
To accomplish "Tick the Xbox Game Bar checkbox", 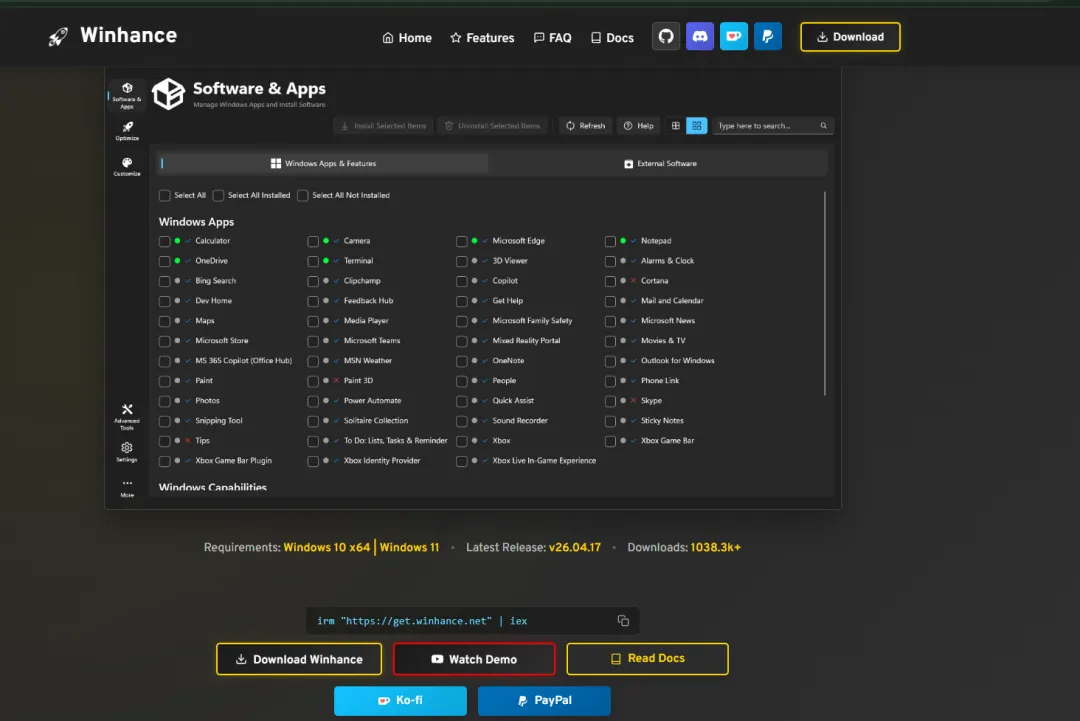I will click(610, 441).
